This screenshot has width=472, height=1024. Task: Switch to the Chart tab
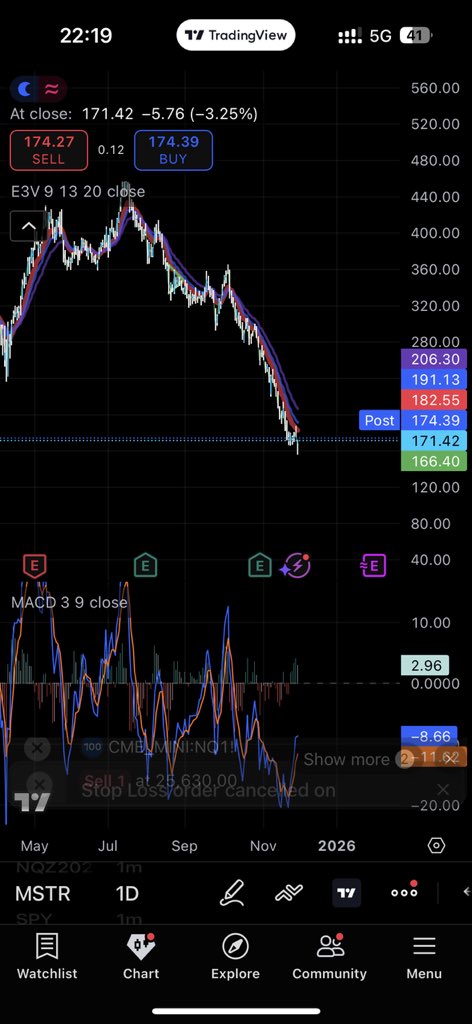pyautogui.click(x=141, y=956)
